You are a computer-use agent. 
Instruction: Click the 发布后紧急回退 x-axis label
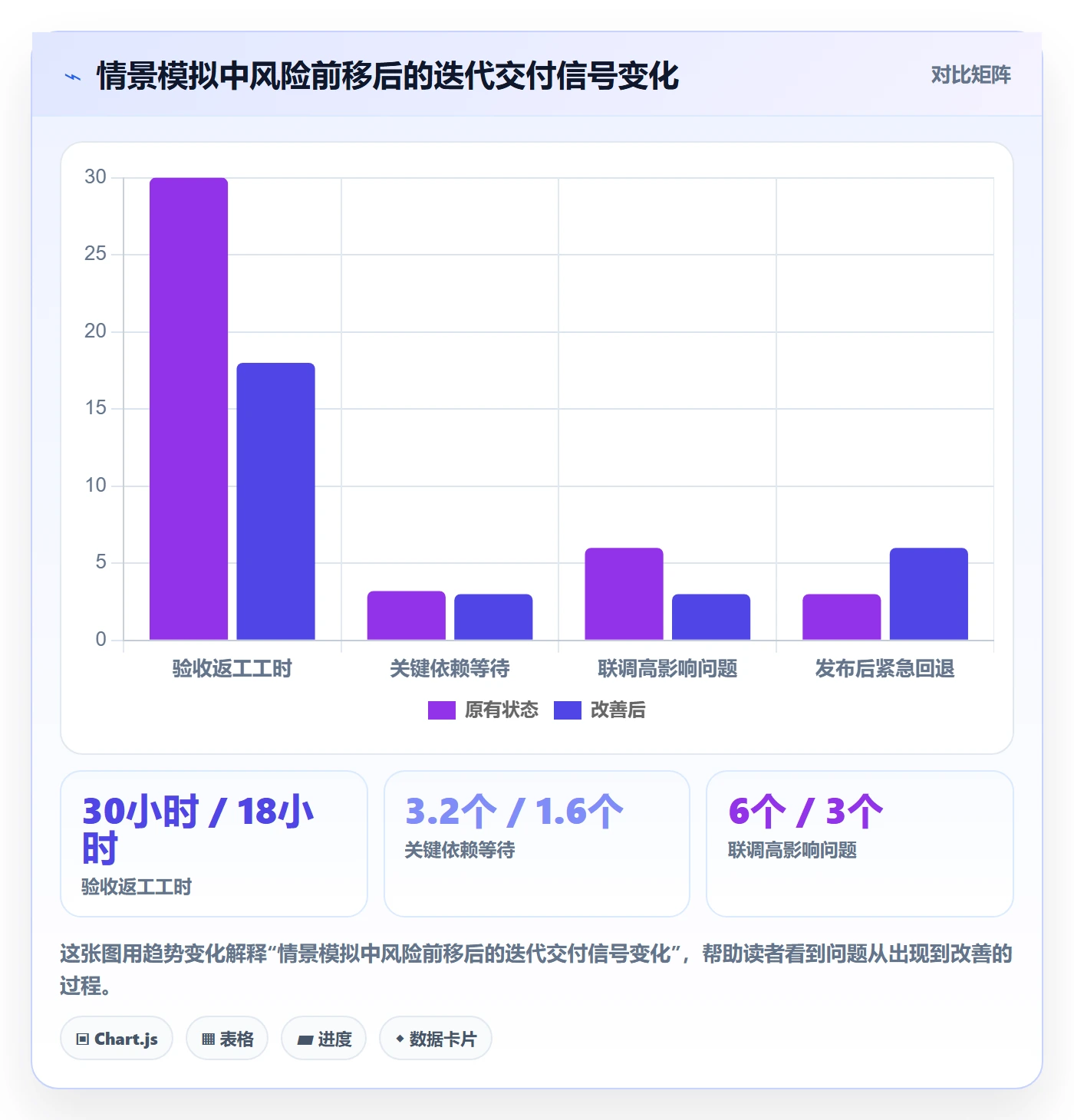(x=885, y=669)
